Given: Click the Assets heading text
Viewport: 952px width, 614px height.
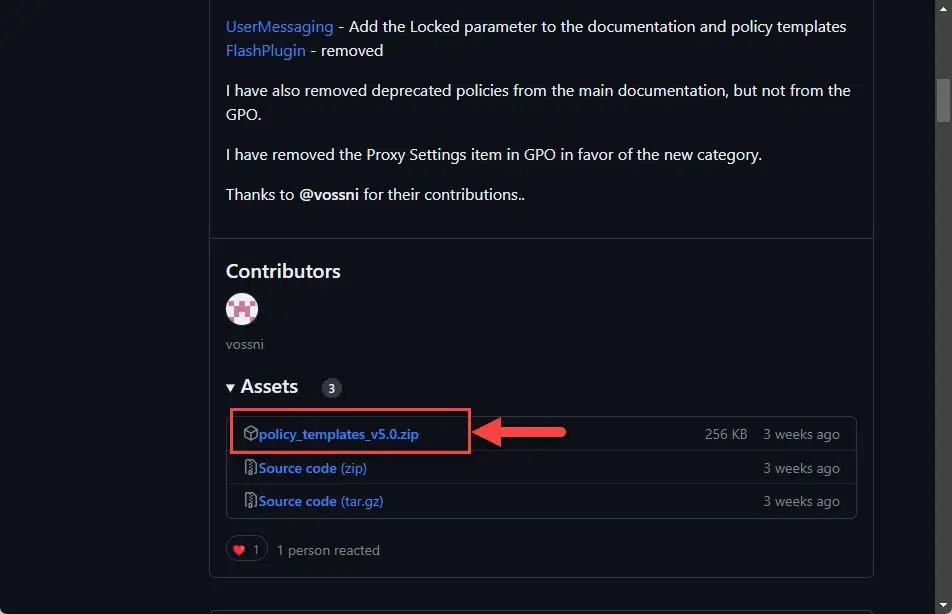Looking at the screenshot, I should (269, 387).
